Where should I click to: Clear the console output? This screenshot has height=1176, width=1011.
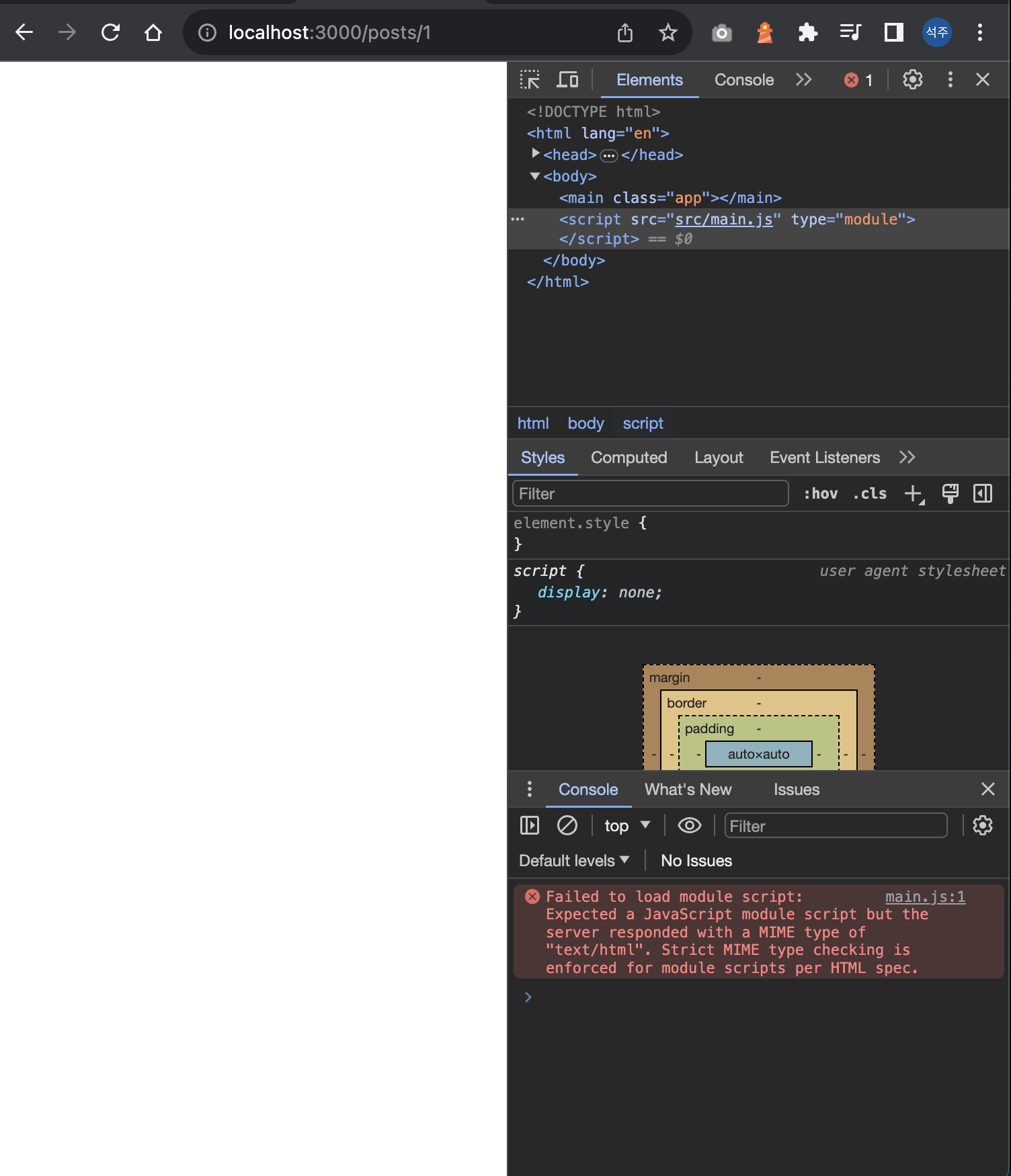[x=567, y=825]
